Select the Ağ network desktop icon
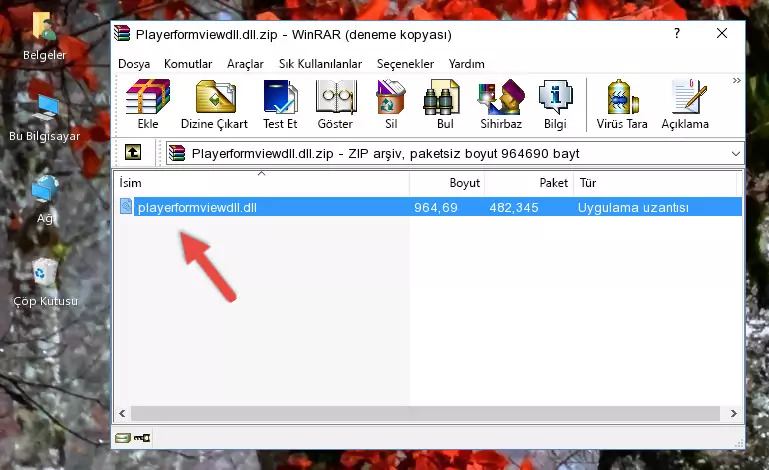 click(x=45, y=200)
